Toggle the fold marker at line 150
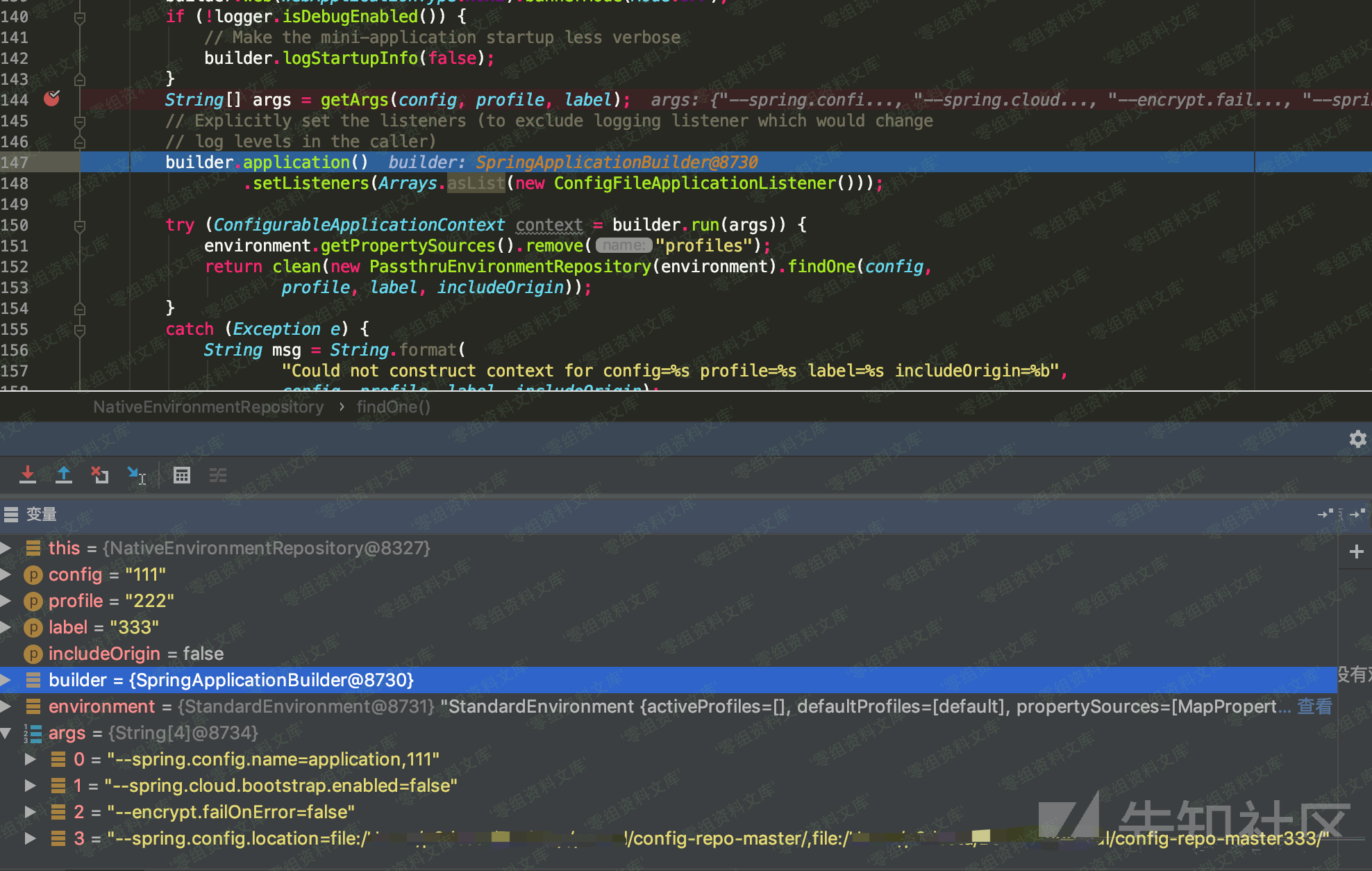1372x871 pixels. (x=80, y=225)
